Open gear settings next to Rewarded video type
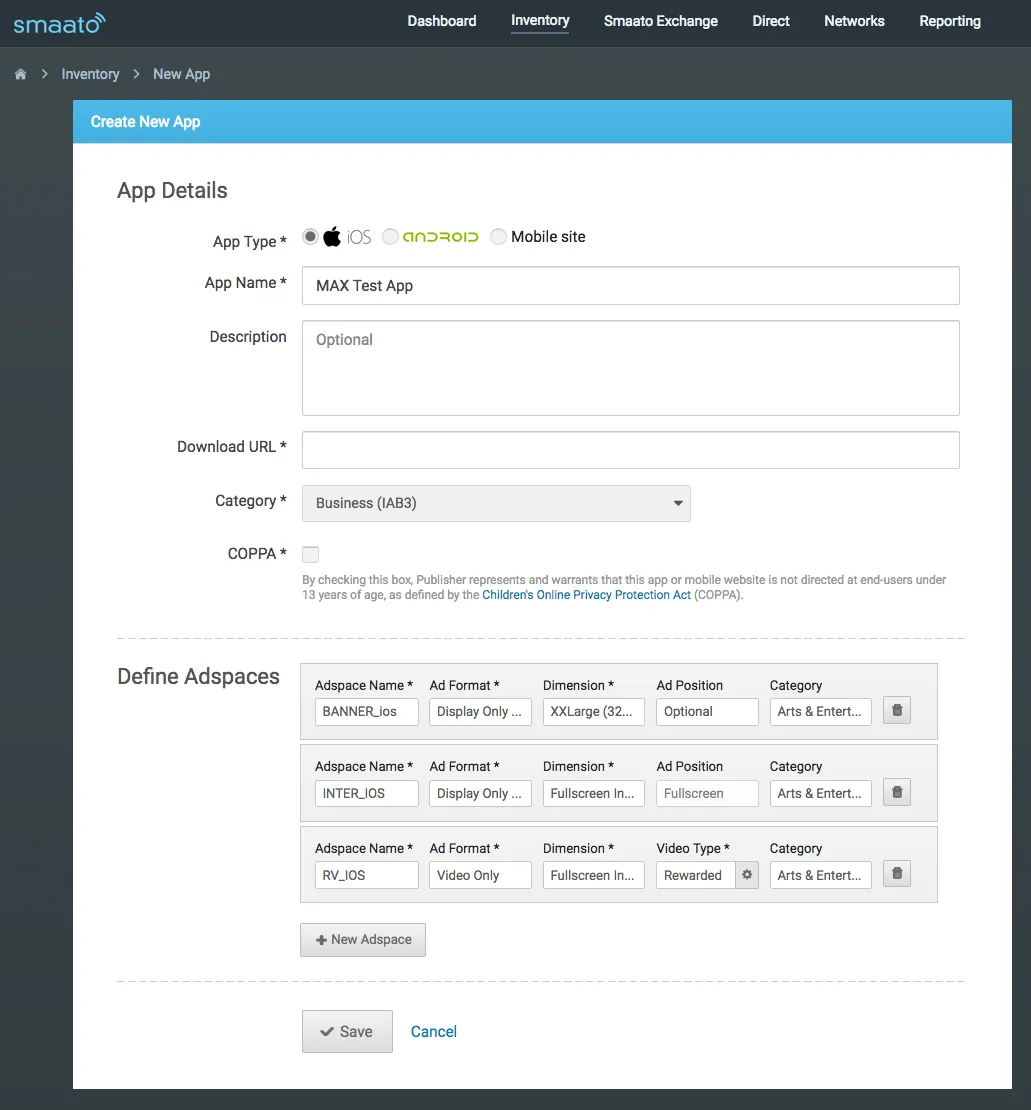Viewport: 1031px width, 1110px height. point(746,874)
